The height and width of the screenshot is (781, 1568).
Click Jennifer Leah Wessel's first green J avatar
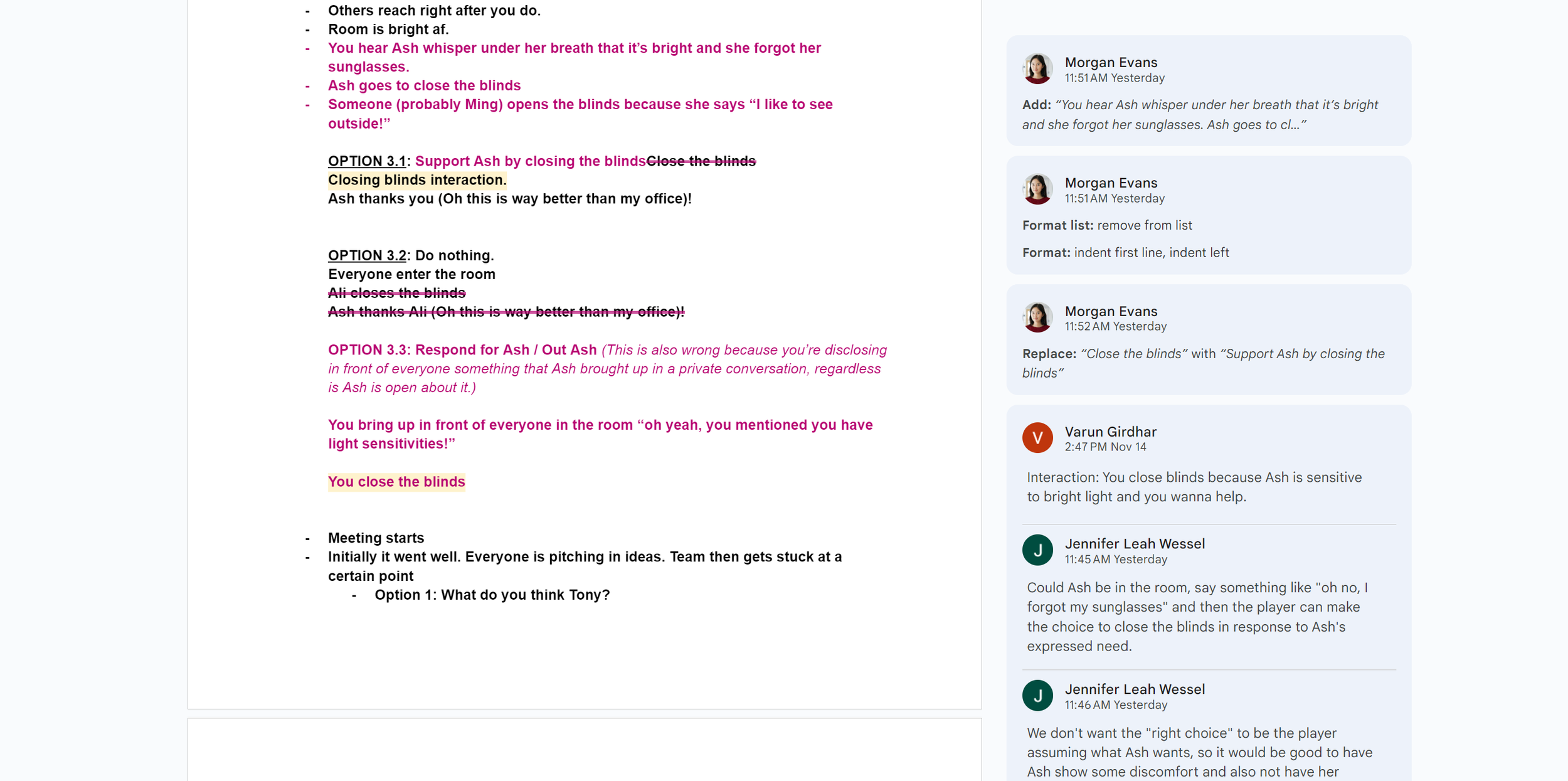pos(1037,550)
